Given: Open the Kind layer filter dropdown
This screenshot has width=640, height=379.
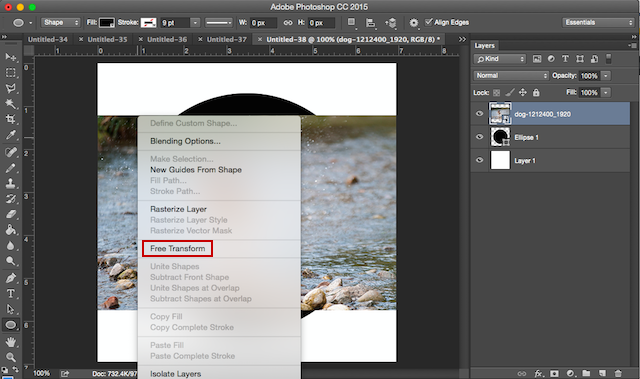Looking at the screenshot, I should tap(500, 59).
